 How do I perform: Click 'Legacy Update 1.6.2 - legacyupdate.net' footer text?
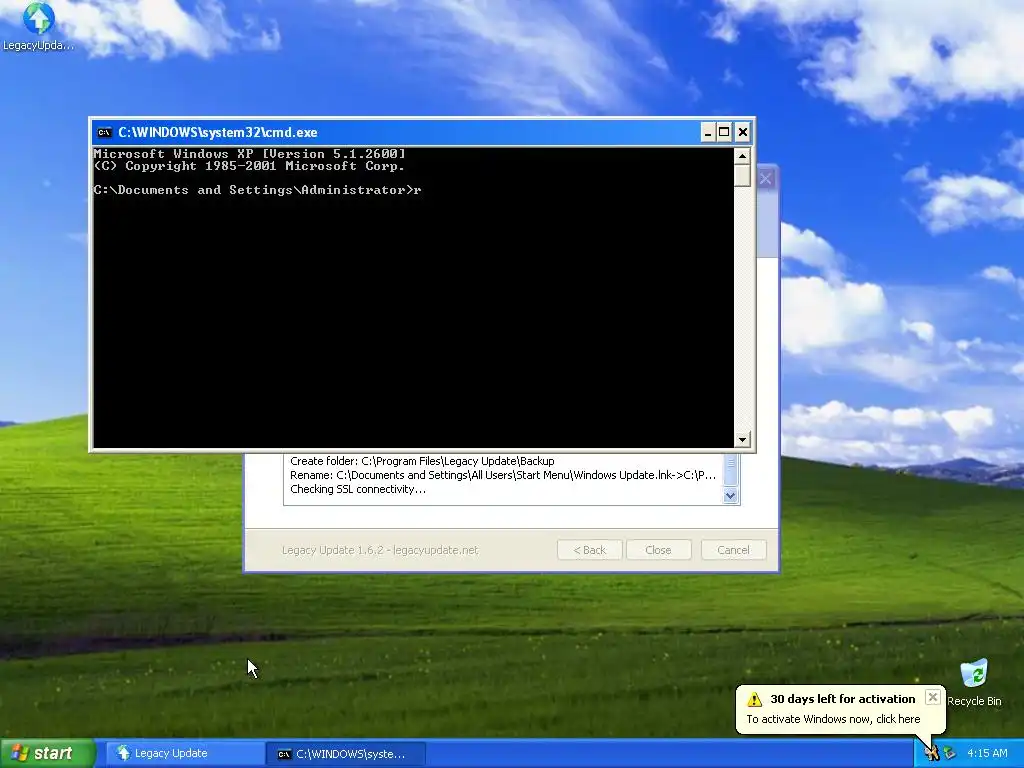[x=380, y=550]
